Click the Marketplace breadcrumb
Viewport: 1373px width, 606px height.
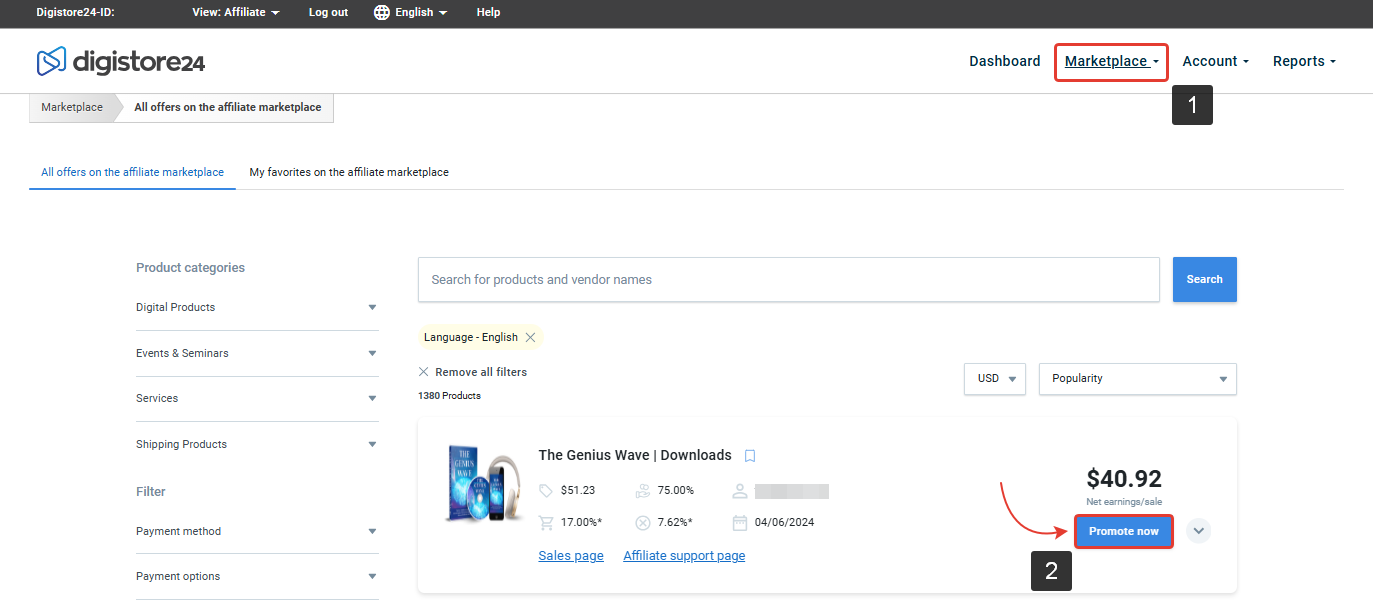tap(72, 107)
